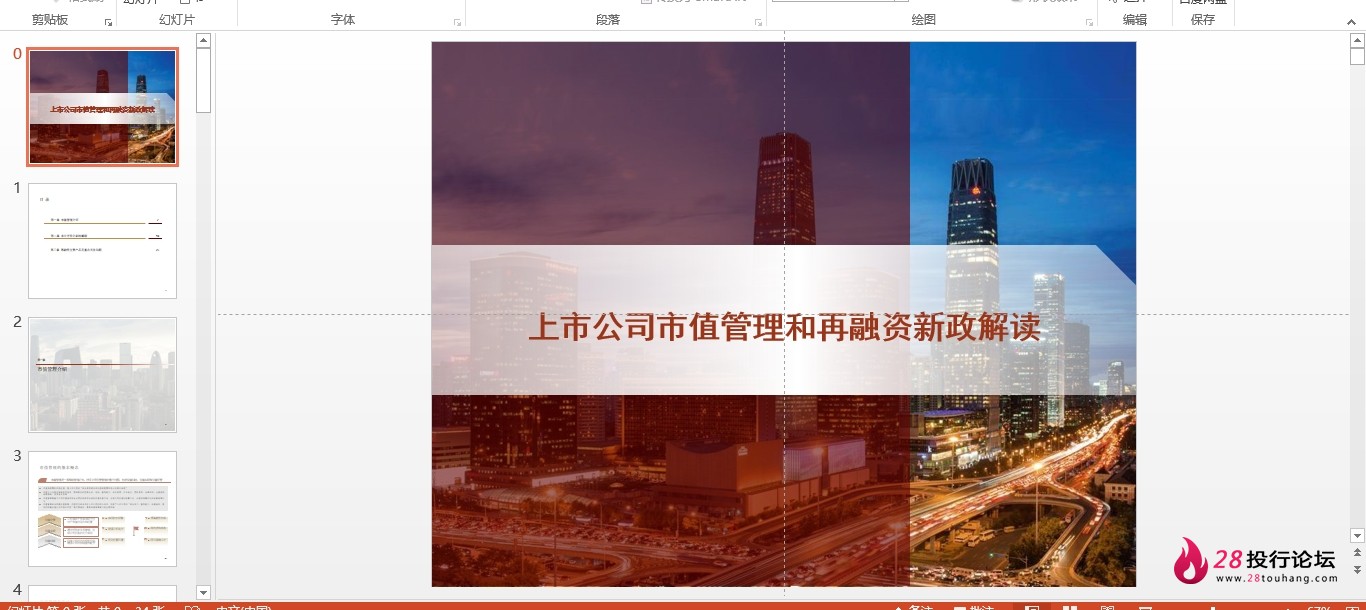Screen dimensions: 1366x610
Task: Select slide 1 thumbnail with 目录
Action: (102, 240)
